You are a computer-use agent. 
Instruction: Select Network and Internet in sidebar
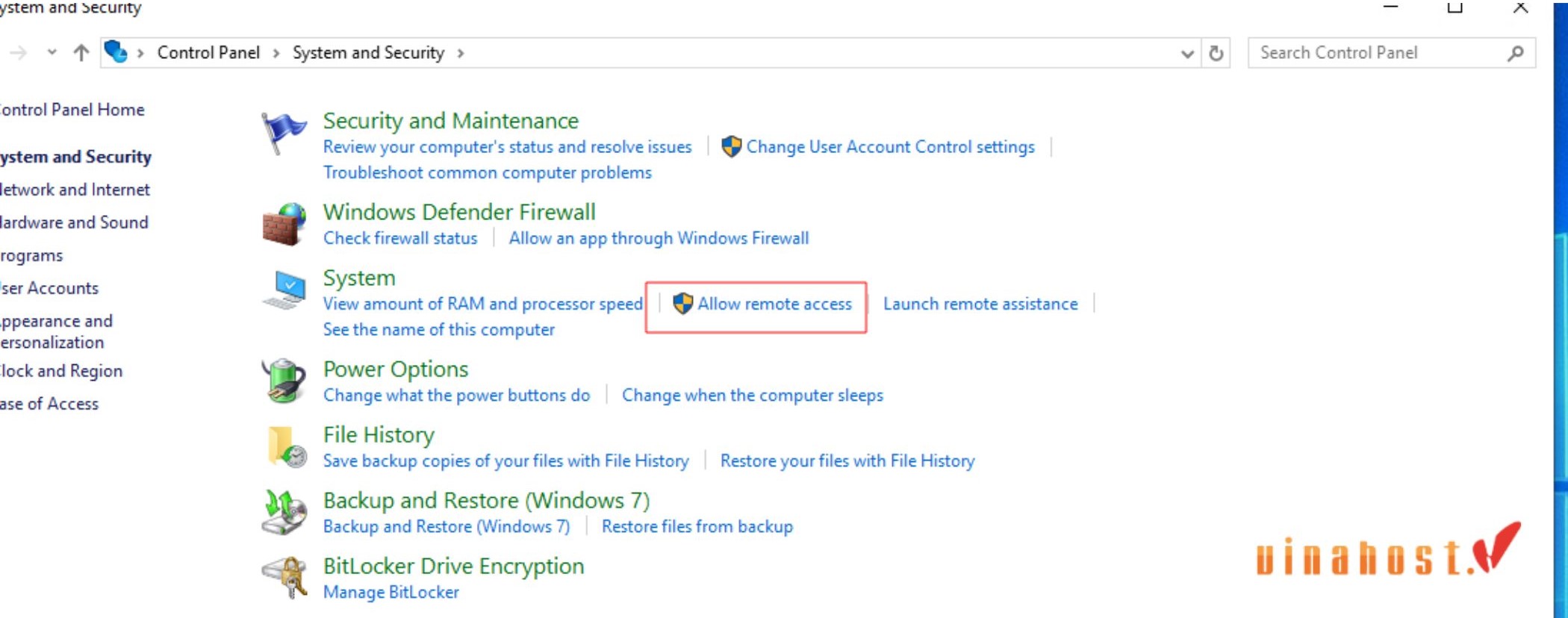[74, 190]
